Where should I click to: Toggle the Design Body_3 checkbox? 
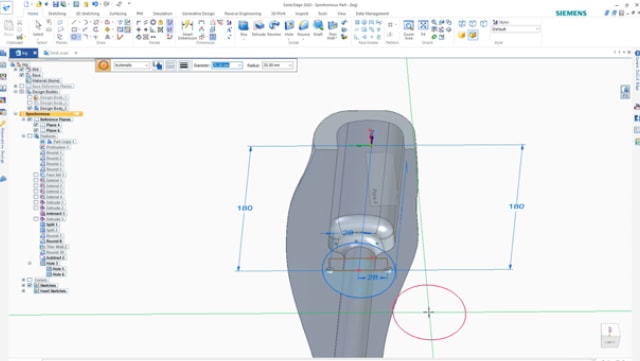pyautogui.click(x=30, y=108)
